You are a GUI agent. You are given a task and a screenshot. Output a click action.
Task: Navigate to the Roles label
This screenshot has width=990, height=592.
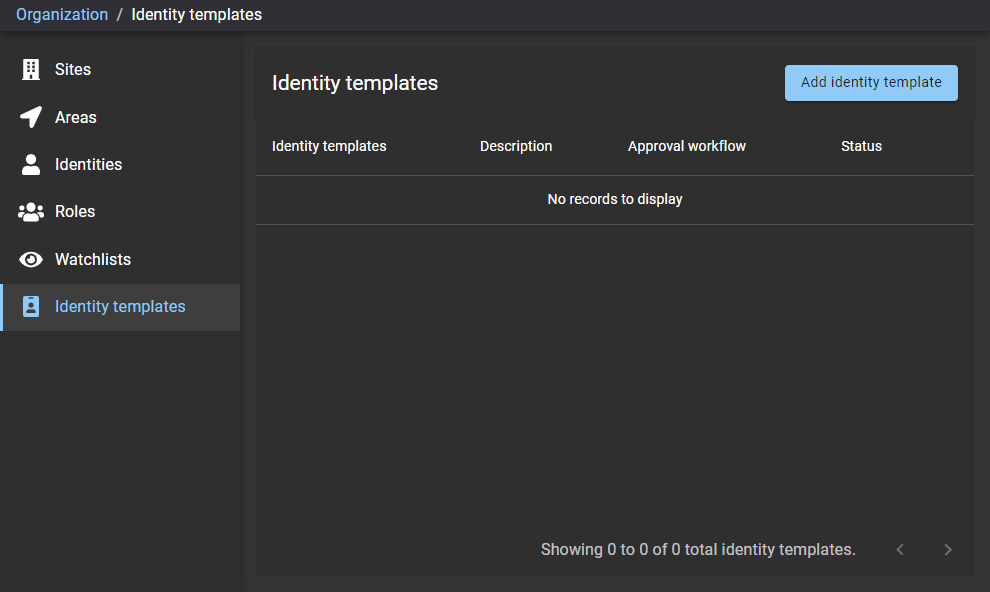75,212
